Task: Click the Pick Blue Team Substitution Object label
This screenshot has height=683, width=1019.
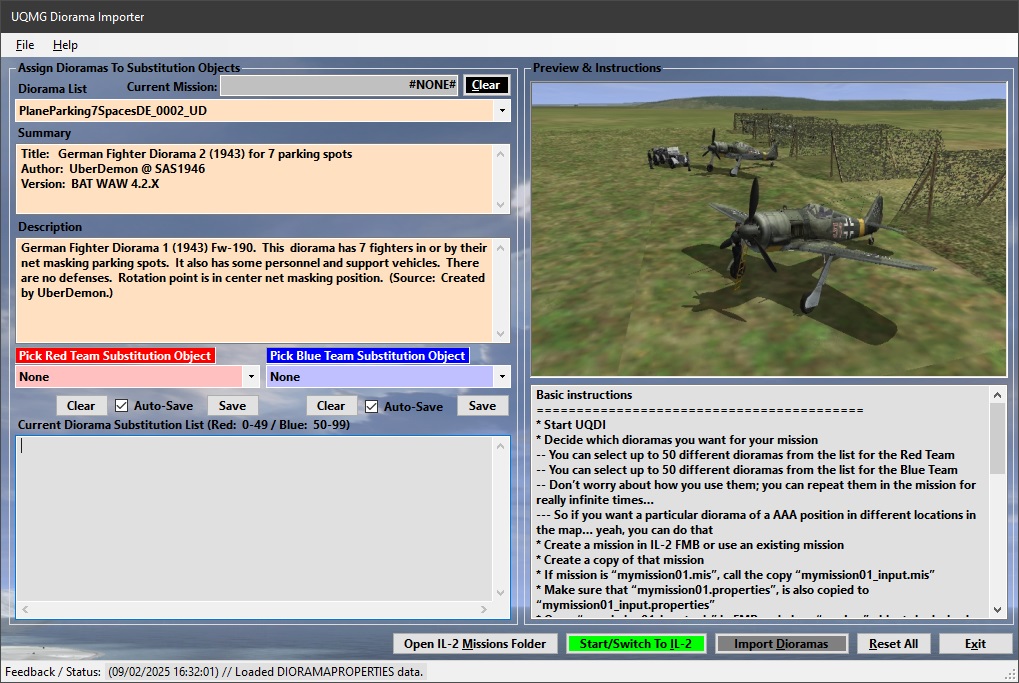Action: [368, 355]
